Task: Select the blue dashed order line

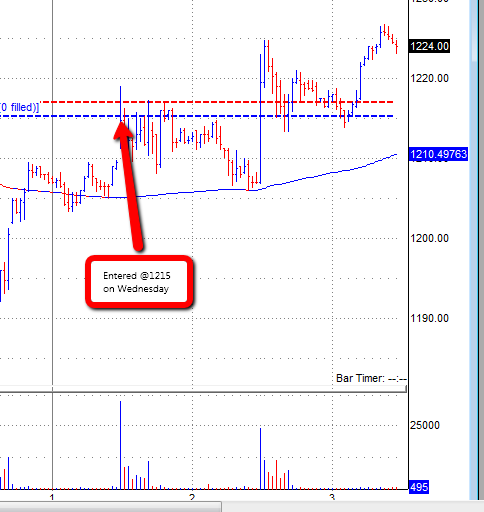Action: (x=197, y=116)
